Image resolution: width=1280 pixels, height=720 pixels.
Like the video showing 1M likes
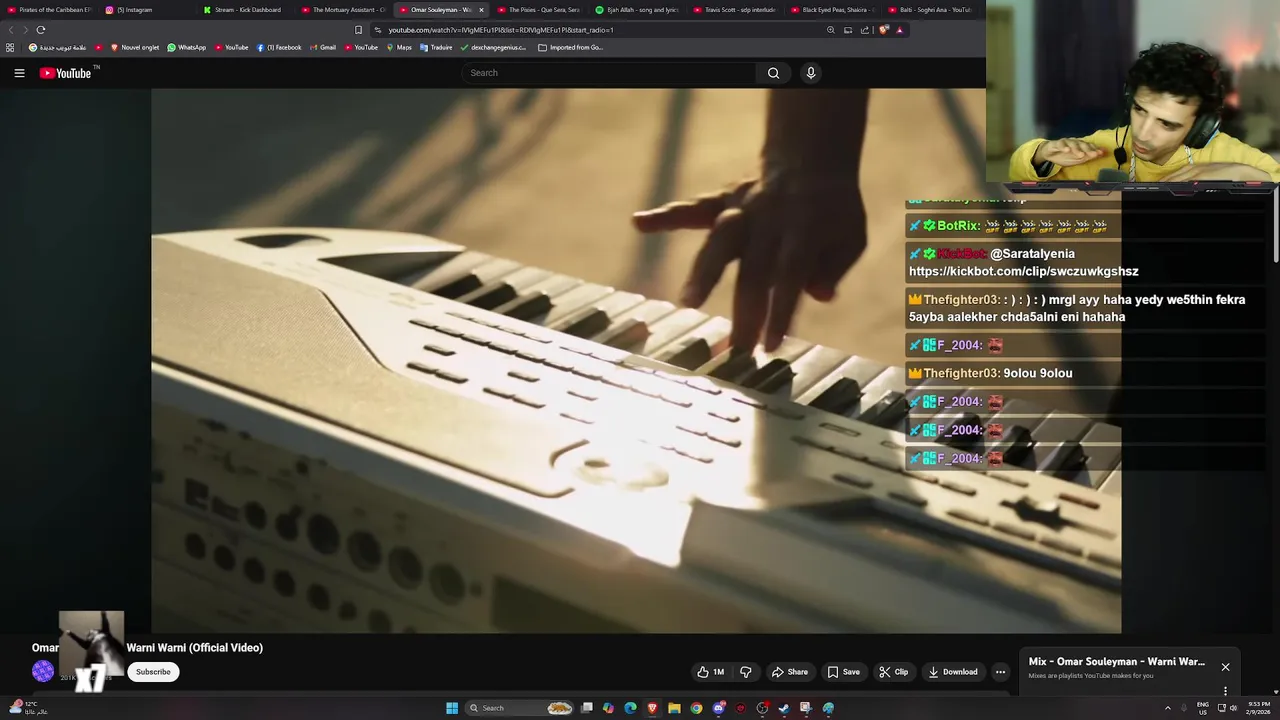click(x=711, y=672)
